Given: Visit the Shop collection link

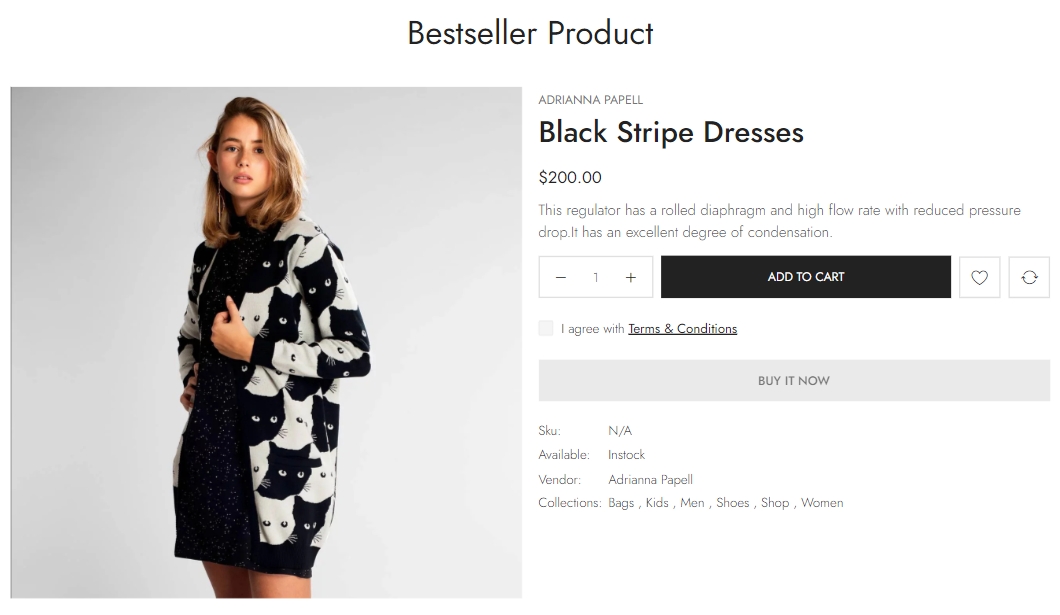Looking at the screenshot, I should [775, 503].
